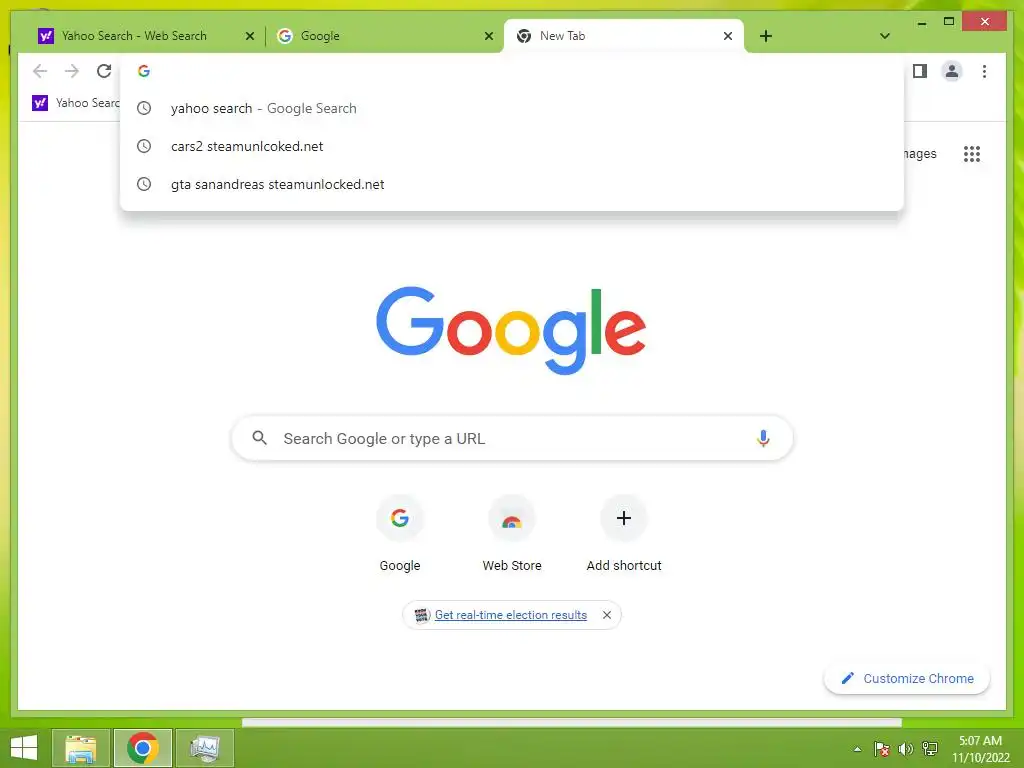The width and height of the screenshot is (1024, 768).
Task: Open File Explorer from taskbar
Action: pyautogui.click(x=81, y=748)
